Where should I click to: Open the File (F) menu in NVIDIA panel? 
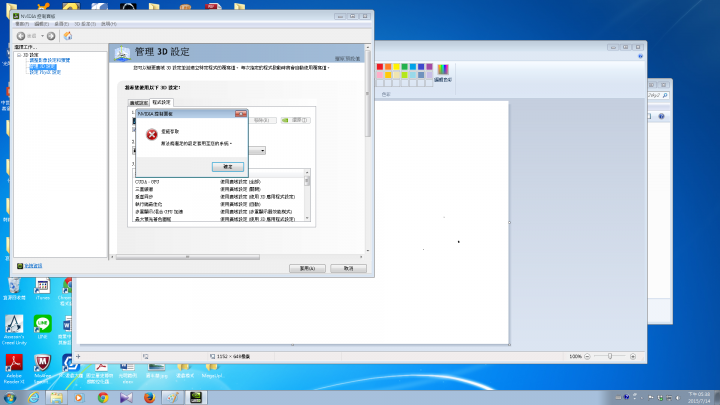click(22, 24)
